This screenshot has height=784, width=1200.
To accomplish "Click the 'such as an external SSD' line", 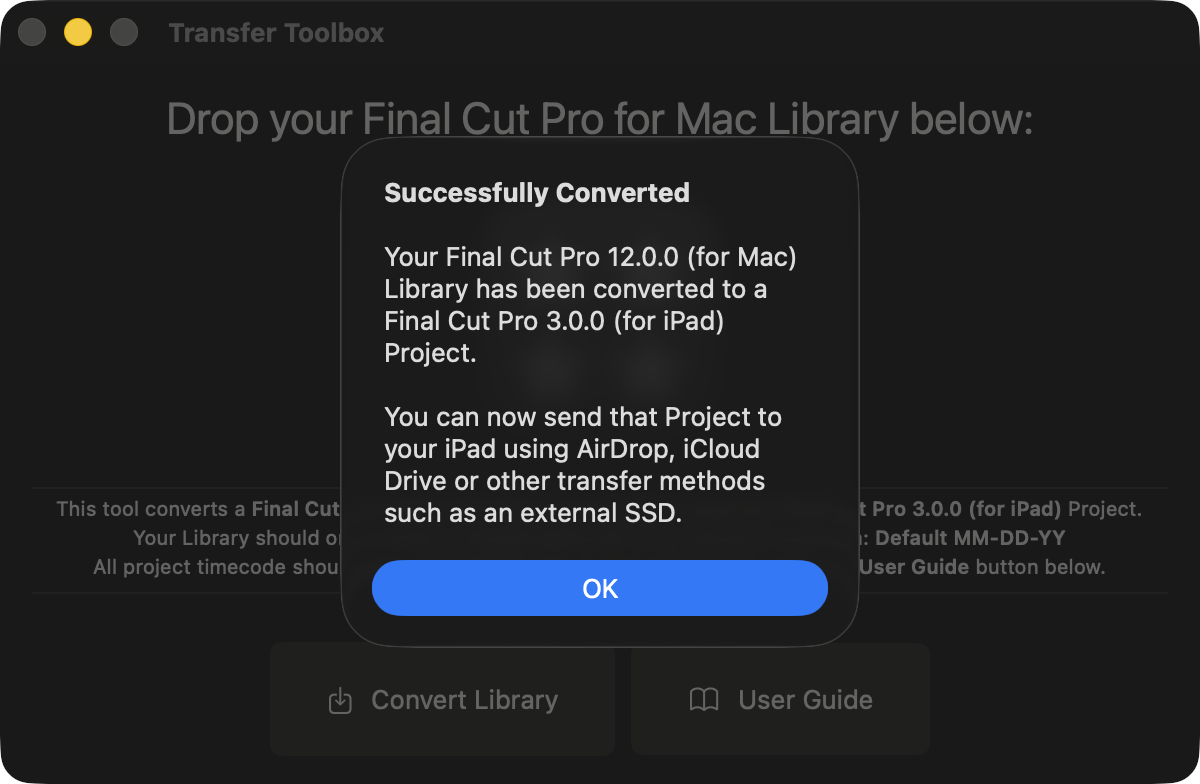I will 533,514.
